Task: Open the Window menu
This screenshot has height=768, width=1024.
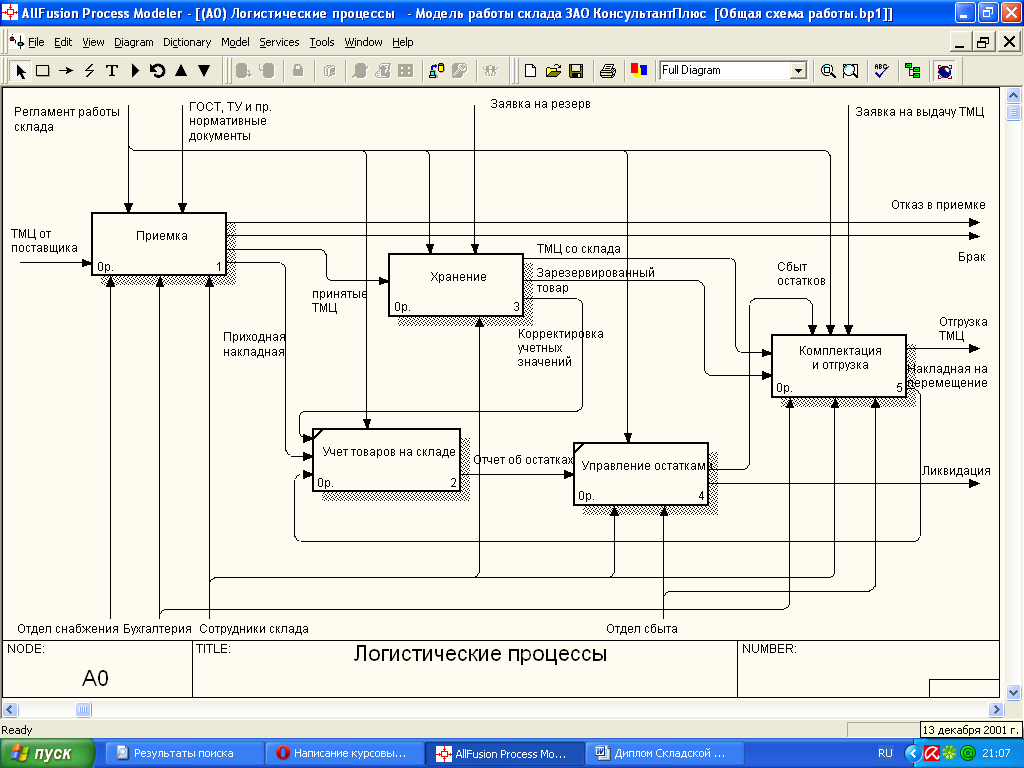Action: coord(363,42)
